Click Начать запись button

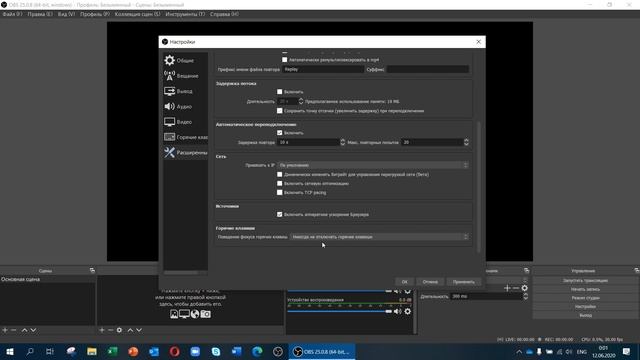[x=585, y=289]
